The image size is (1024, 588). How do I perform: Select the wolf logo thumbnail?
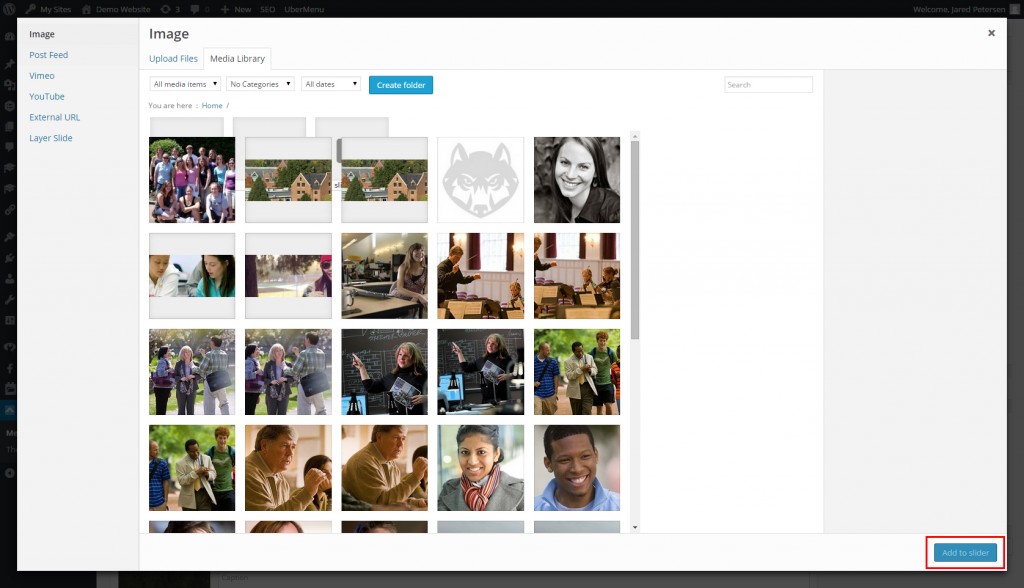(480, 180)
